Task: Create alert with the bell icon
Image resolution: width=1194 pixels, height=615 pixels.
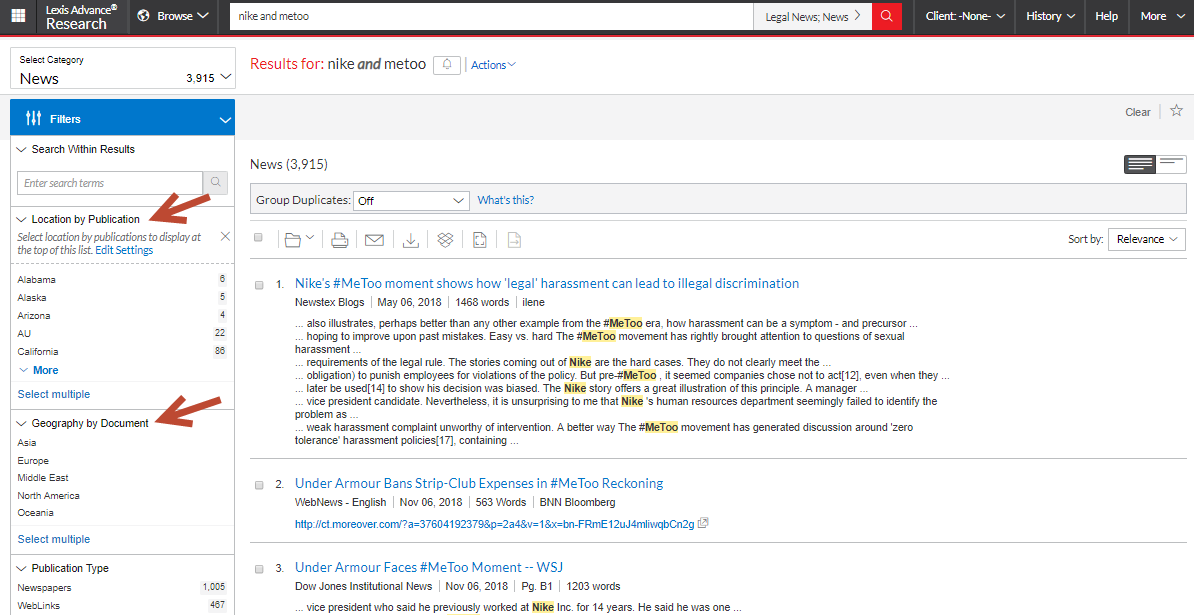Action: coord(447,65)
